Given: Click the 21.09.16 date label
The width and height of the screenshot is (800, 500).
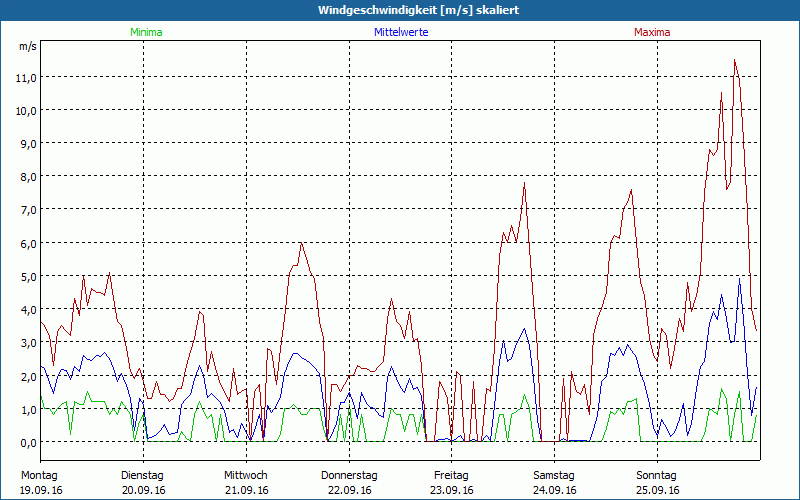Looking at the screenshot, I should (247, 490).
